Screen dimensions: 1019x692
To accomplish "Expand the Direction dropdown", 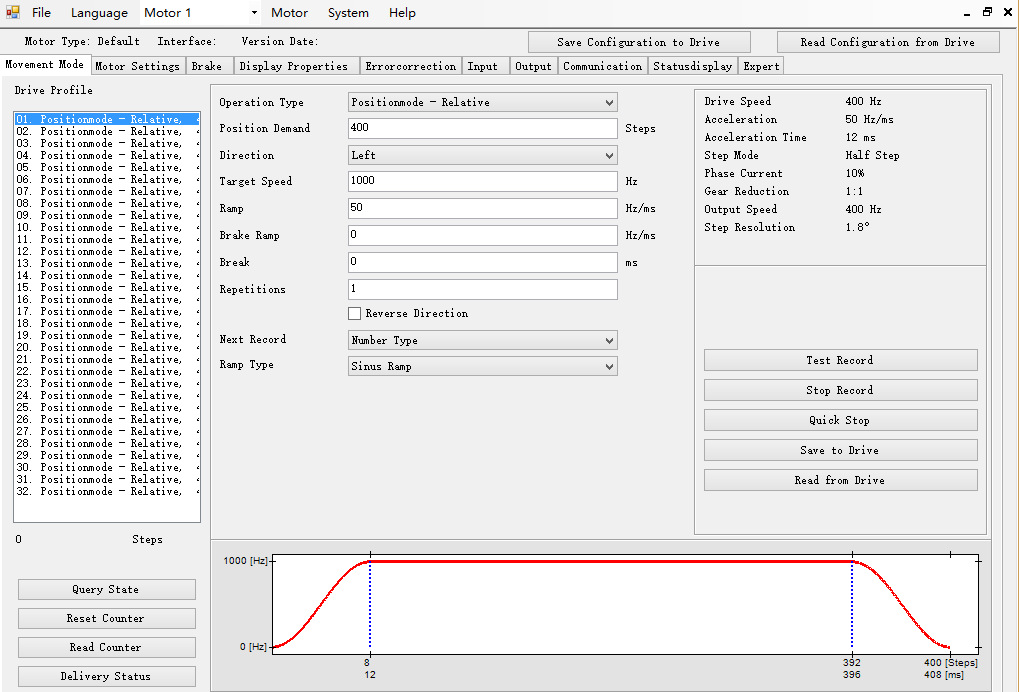I will click(x=482, y=155).
